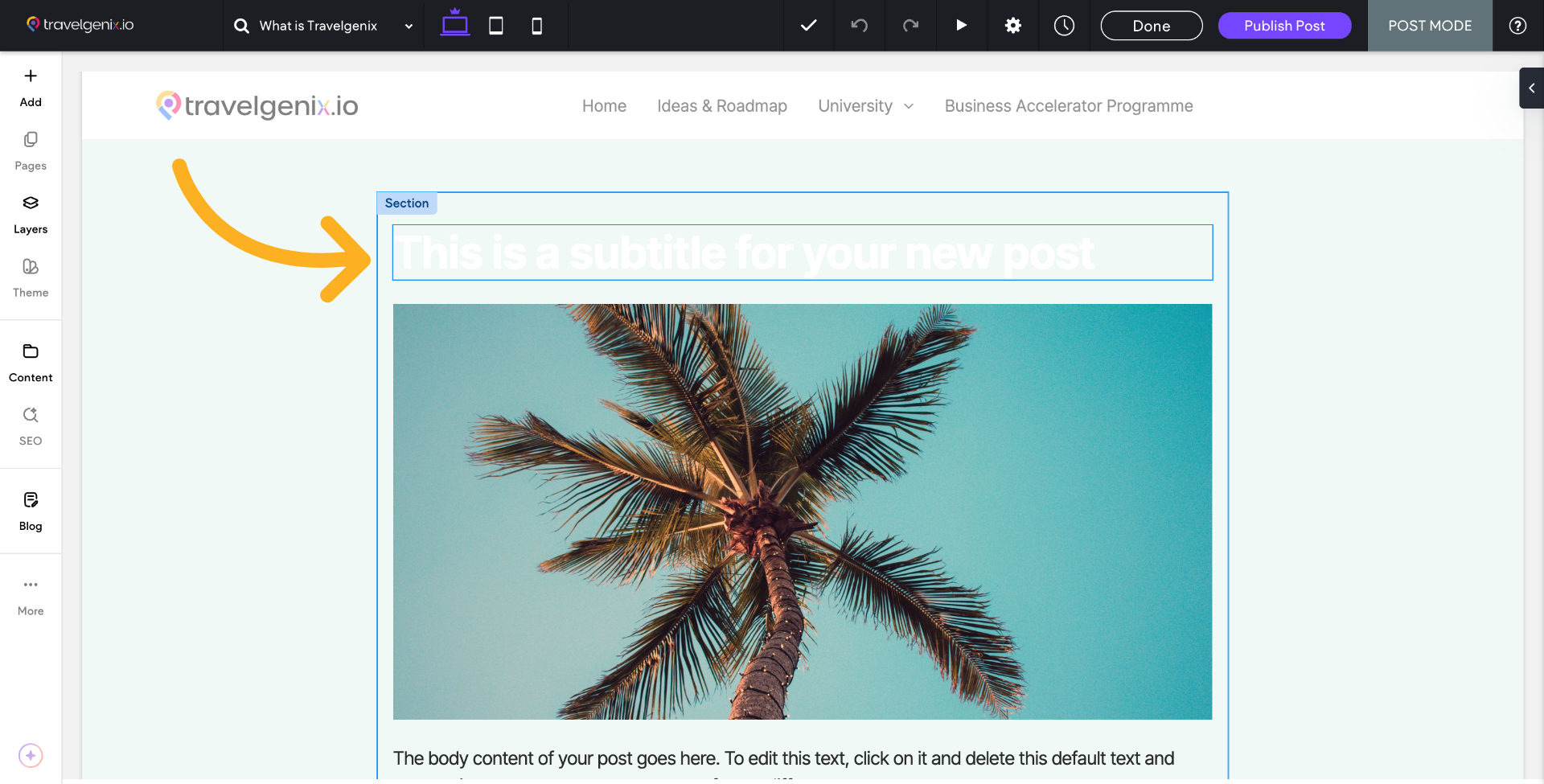Open the Add elements panel

[x=31, y=87]
